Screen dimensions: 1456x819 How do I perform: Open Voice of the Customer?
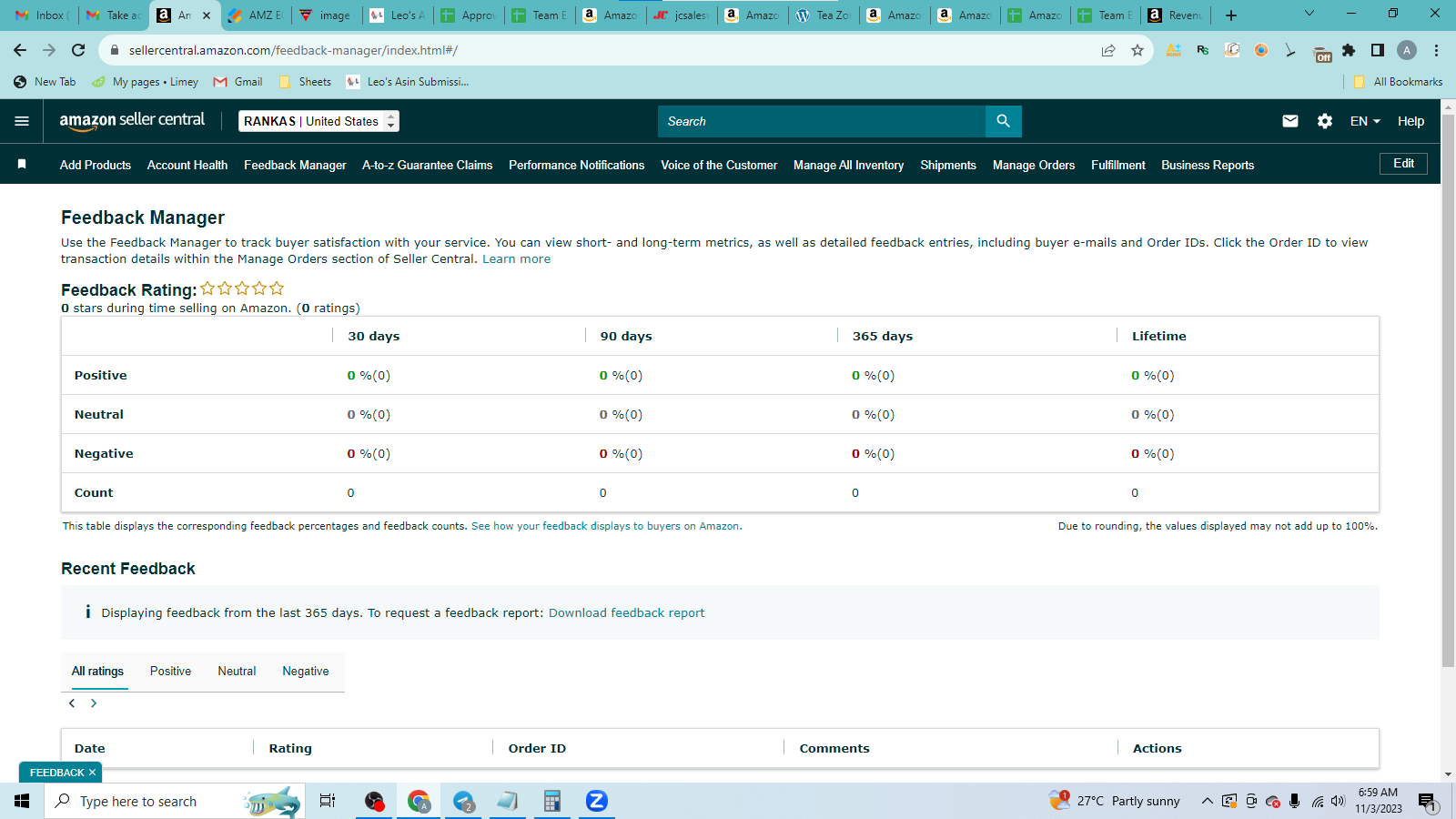[x=719, y=165]
